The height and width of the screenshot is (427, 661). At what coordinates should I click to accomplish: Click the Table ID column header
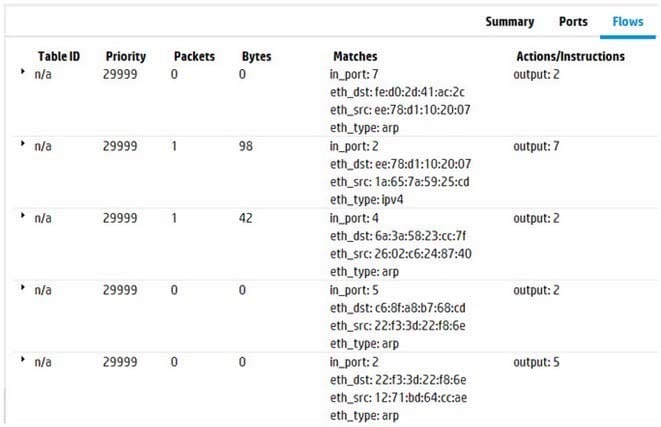coord(59,56)
